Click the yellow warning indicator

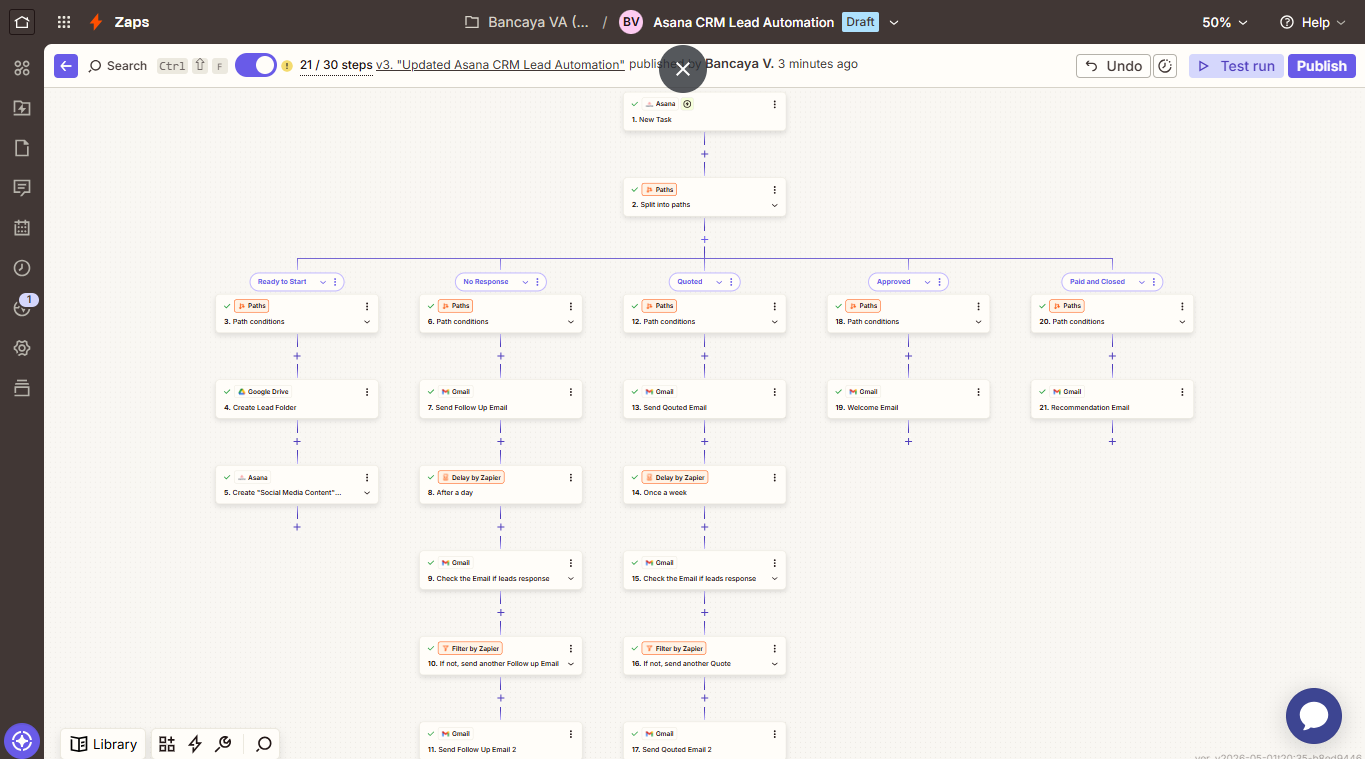287,66
